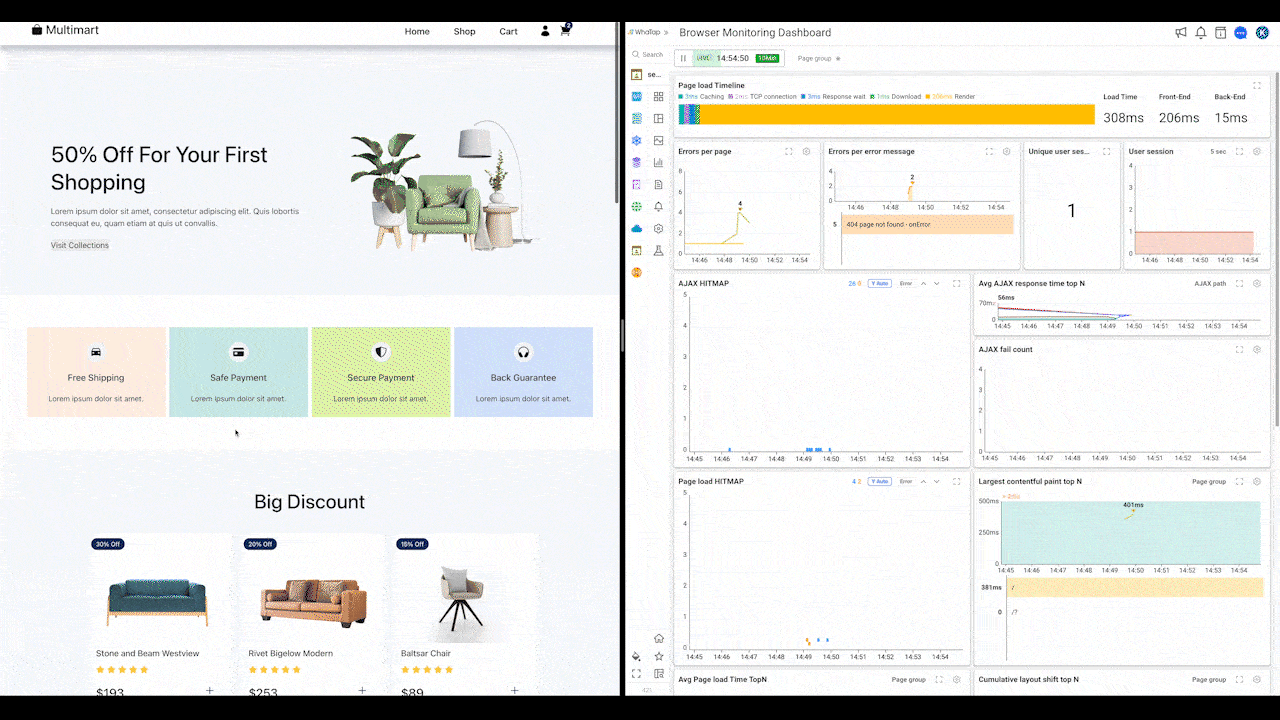Open notifications bell in dashboard header
Screen dimensions: 1280x720
click(1201, 33)
